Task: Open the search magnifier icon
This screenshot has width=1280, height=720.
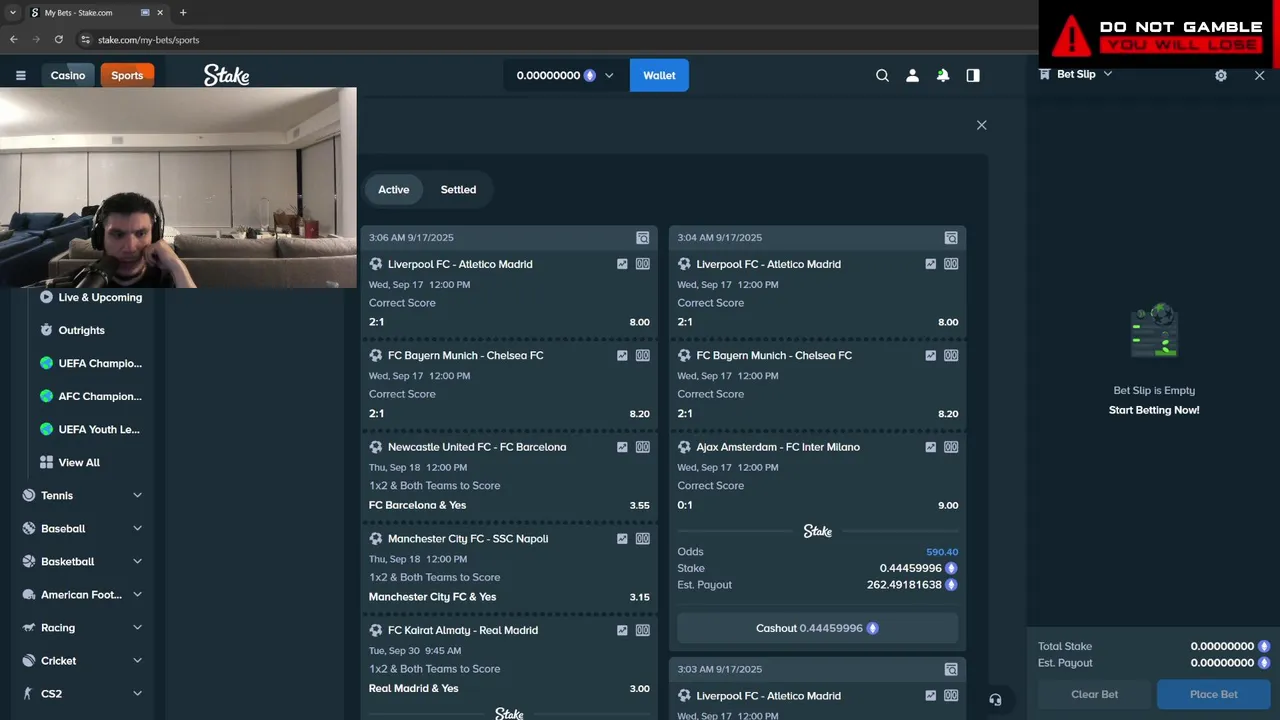Action: (882, 75)
